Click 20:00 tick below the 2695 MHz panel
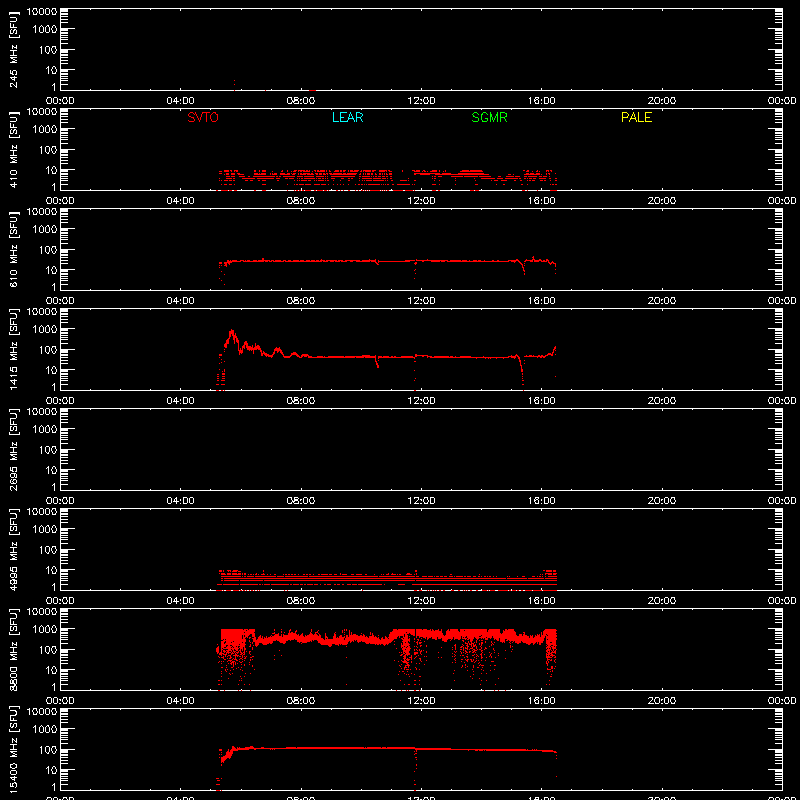The image size is (800, 800). (x=662, y=501)
